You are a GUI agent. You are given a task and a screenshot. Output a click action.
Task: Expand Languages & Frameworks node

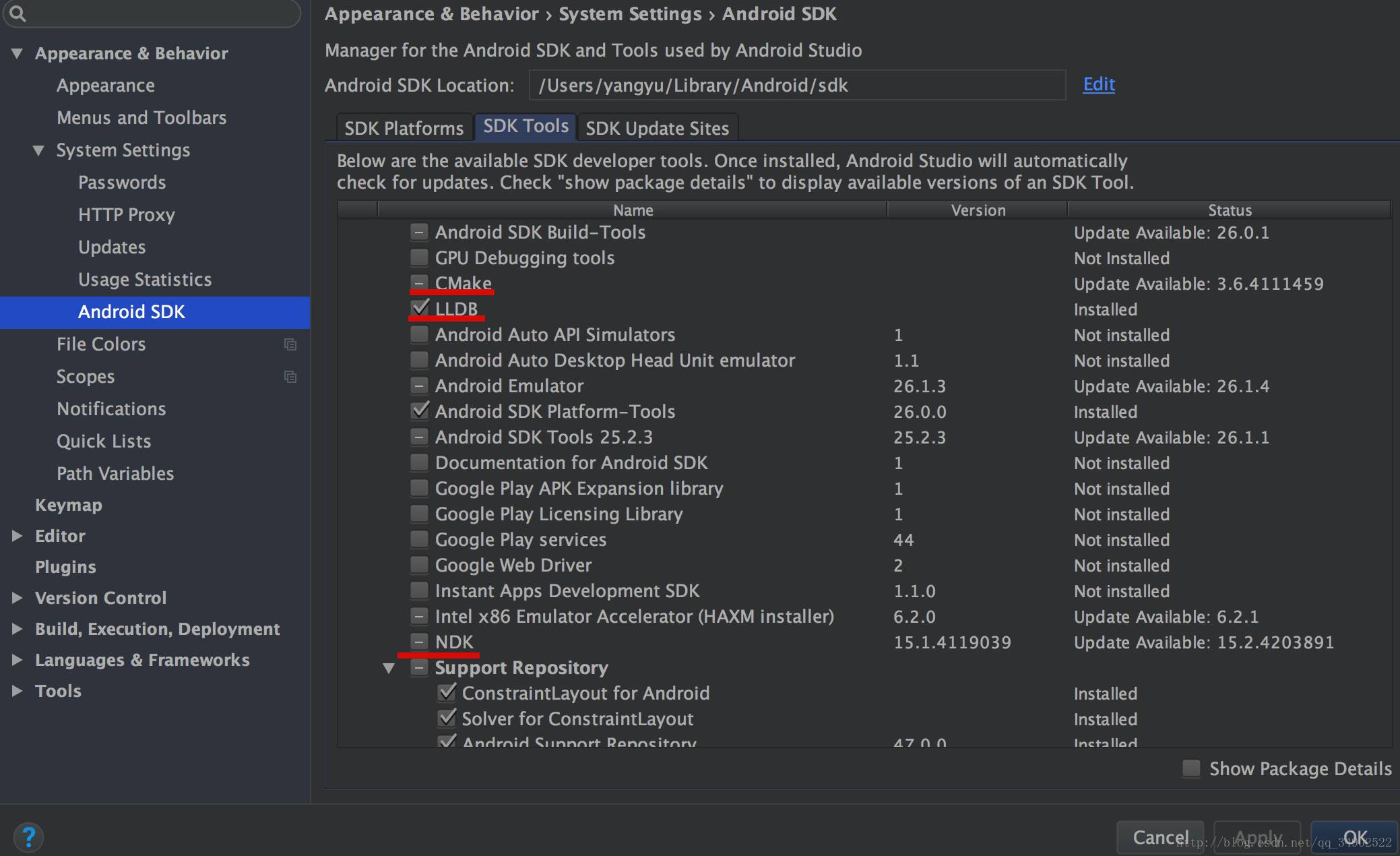pos(17,660)
